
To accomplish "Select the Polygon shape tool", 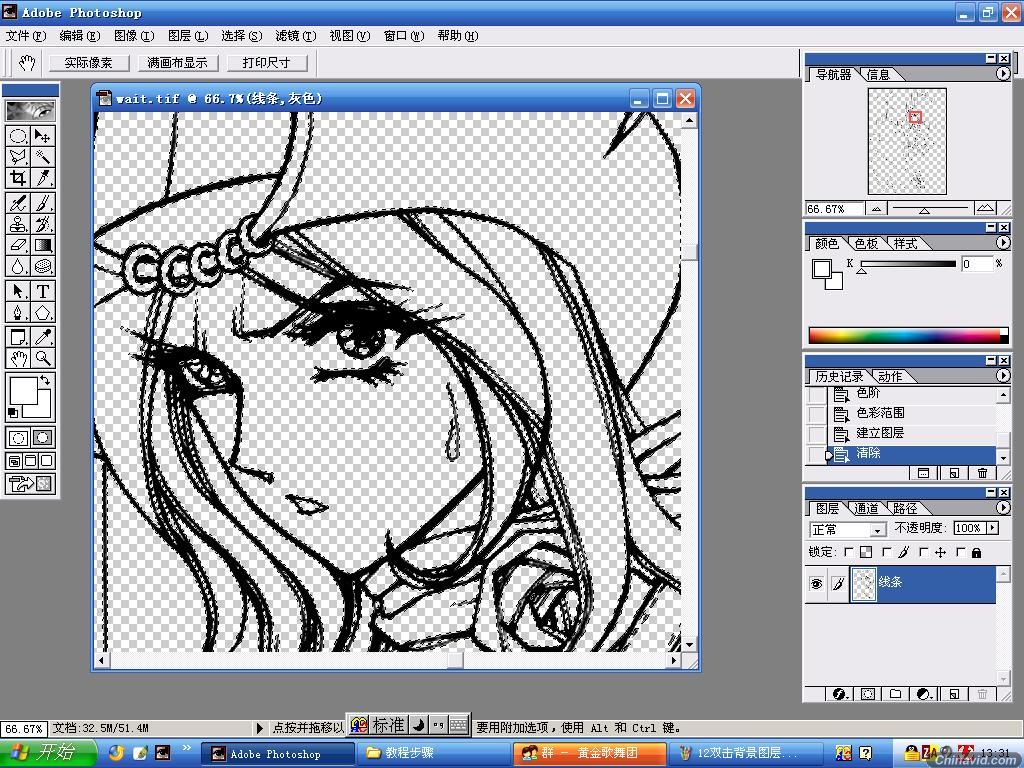I will point(43,312).
